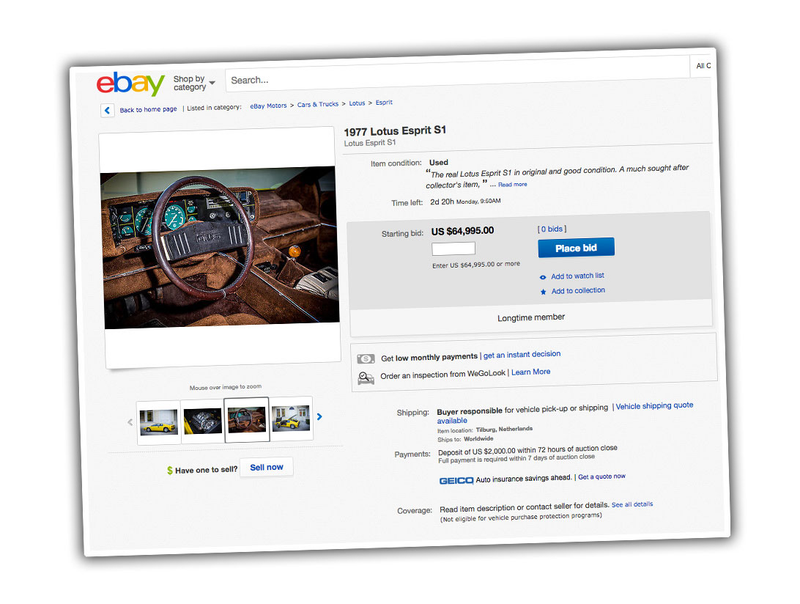Open the All Categories selector beside search

coord(703,66)
